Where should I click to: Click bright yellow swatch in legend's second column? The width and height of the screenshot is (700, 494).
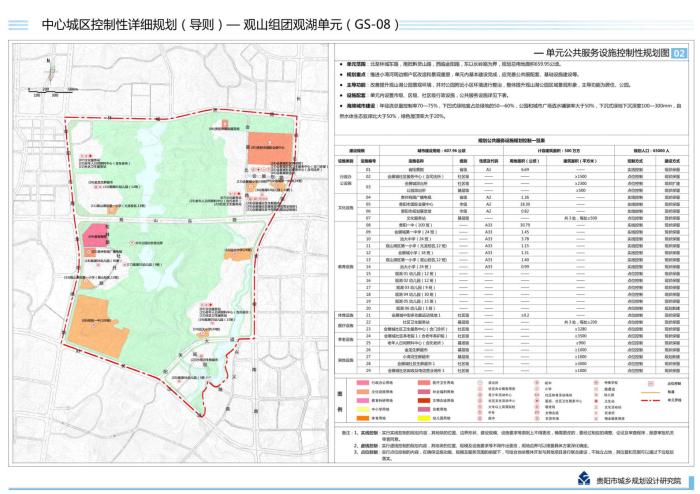(x=424, y=418)
